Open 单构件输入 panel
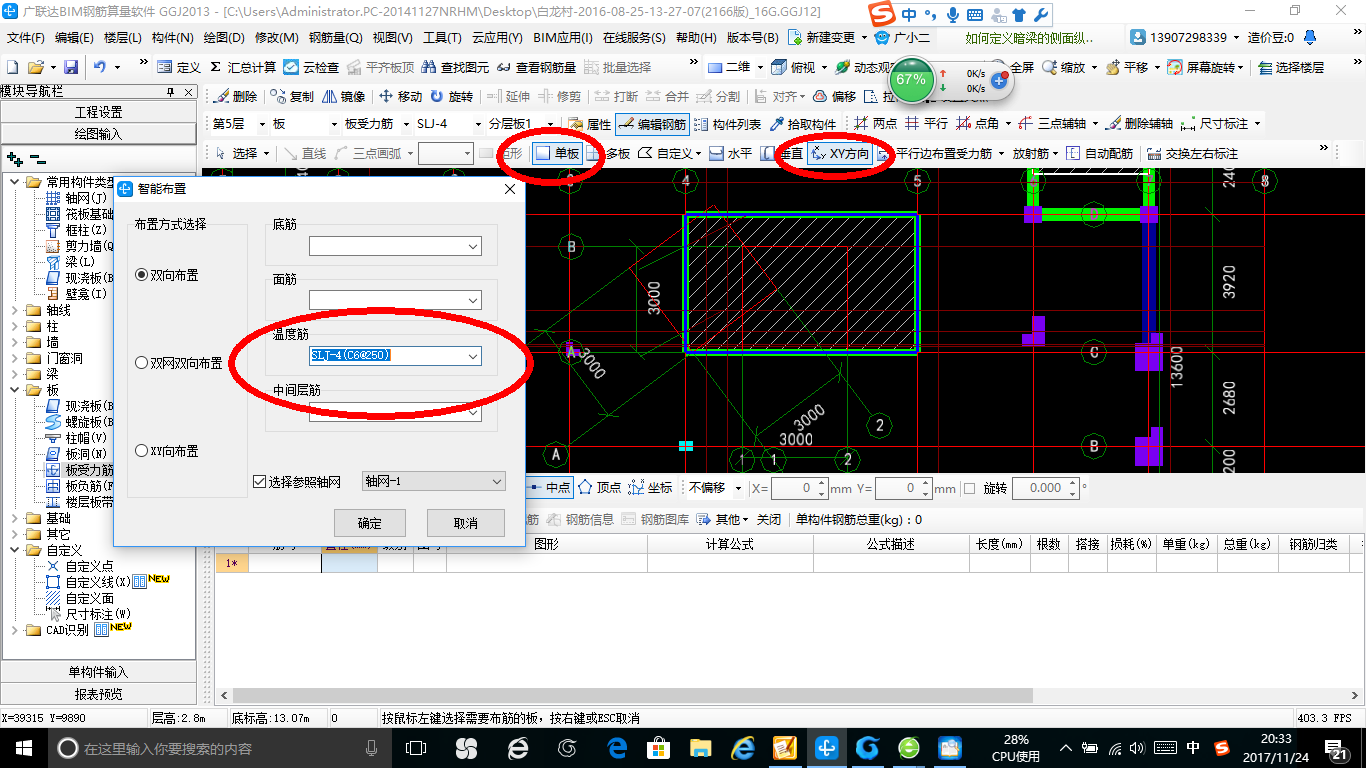The image size is (1366, 768). (x=98, y=672)
